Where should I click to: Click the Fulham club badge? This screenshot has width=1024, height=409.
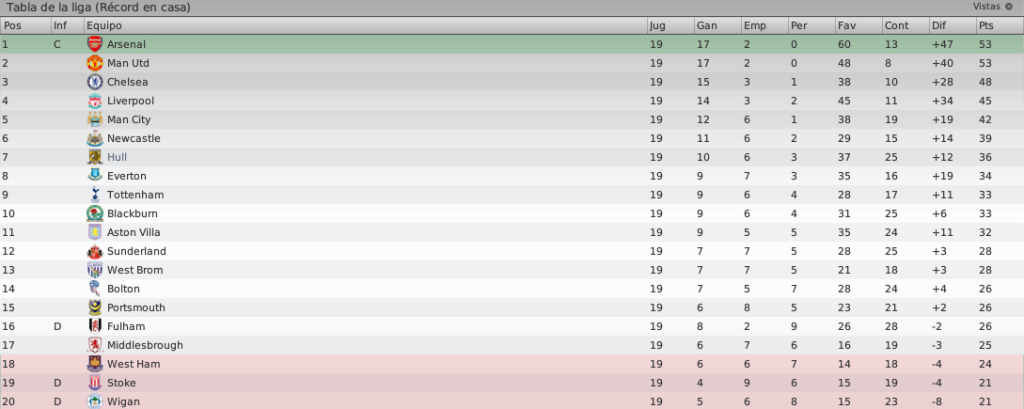[x=95, y=326]
